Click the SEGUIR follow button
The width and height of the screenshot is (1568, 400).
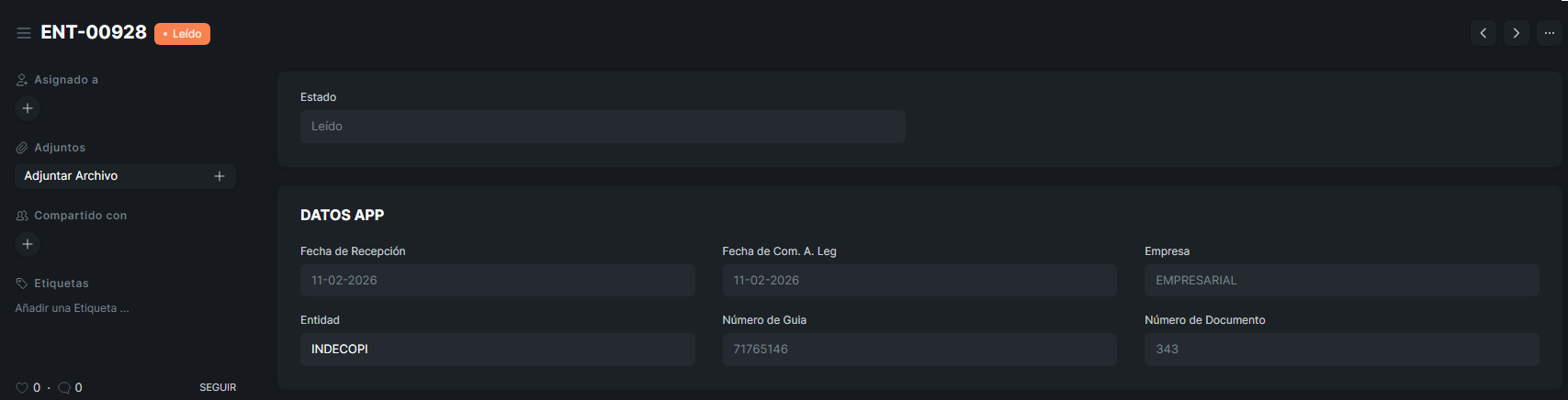click(x=218, y=388)
